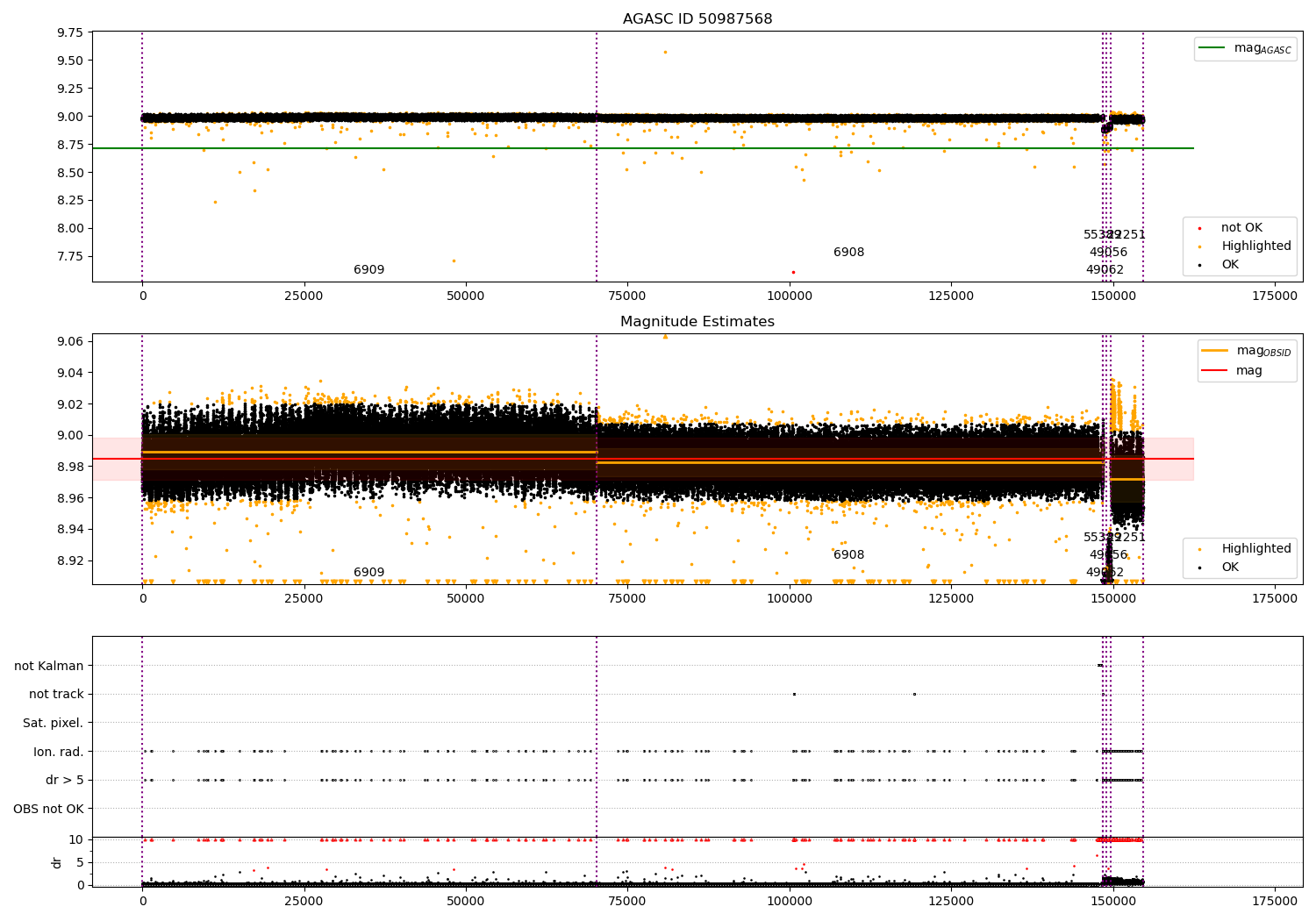The height and width of the screenshot is (921, 1316).
Task: Click the '9.06' y-tick in Magnitude Estimates plot
Action: (71, 341)
